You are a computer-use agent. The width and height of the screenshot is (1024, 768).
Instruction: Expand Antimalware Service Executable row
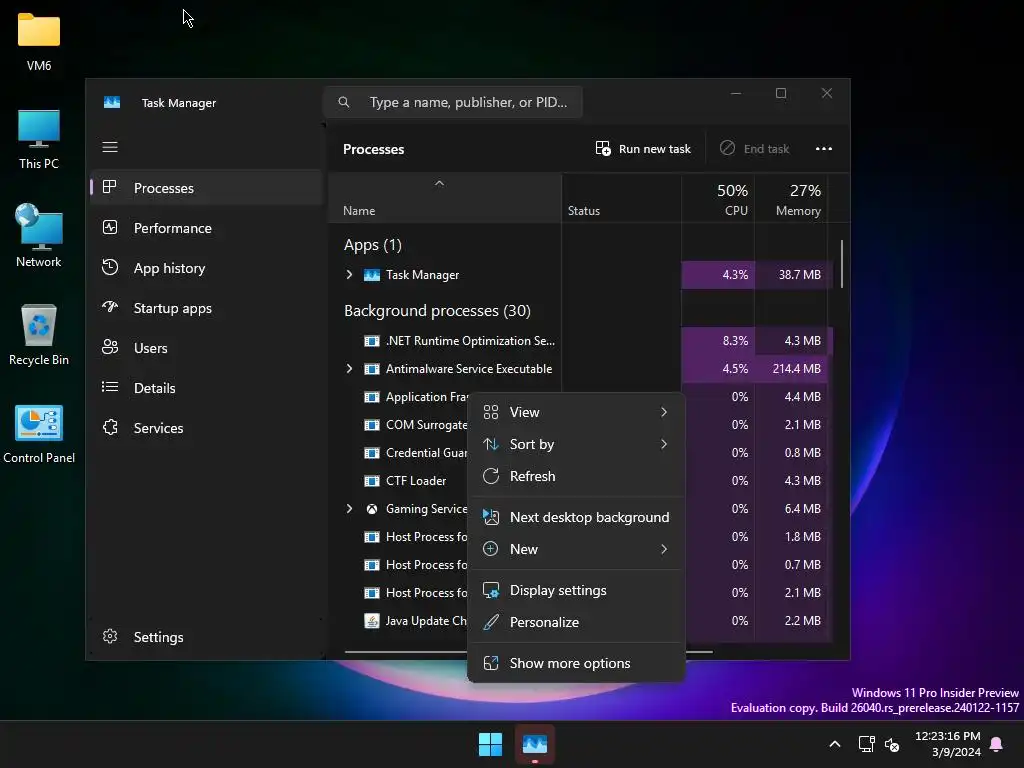(349, 369)
